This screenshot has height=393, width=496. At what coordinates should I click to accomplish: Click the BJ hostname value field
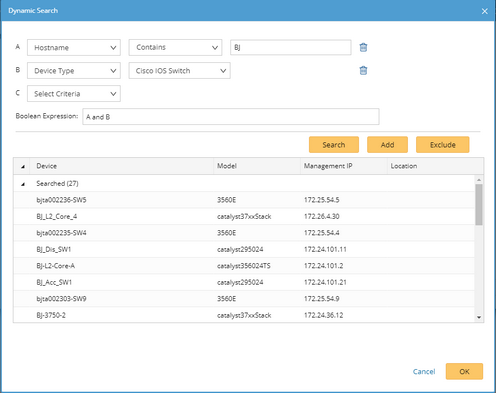pos(290,47)
